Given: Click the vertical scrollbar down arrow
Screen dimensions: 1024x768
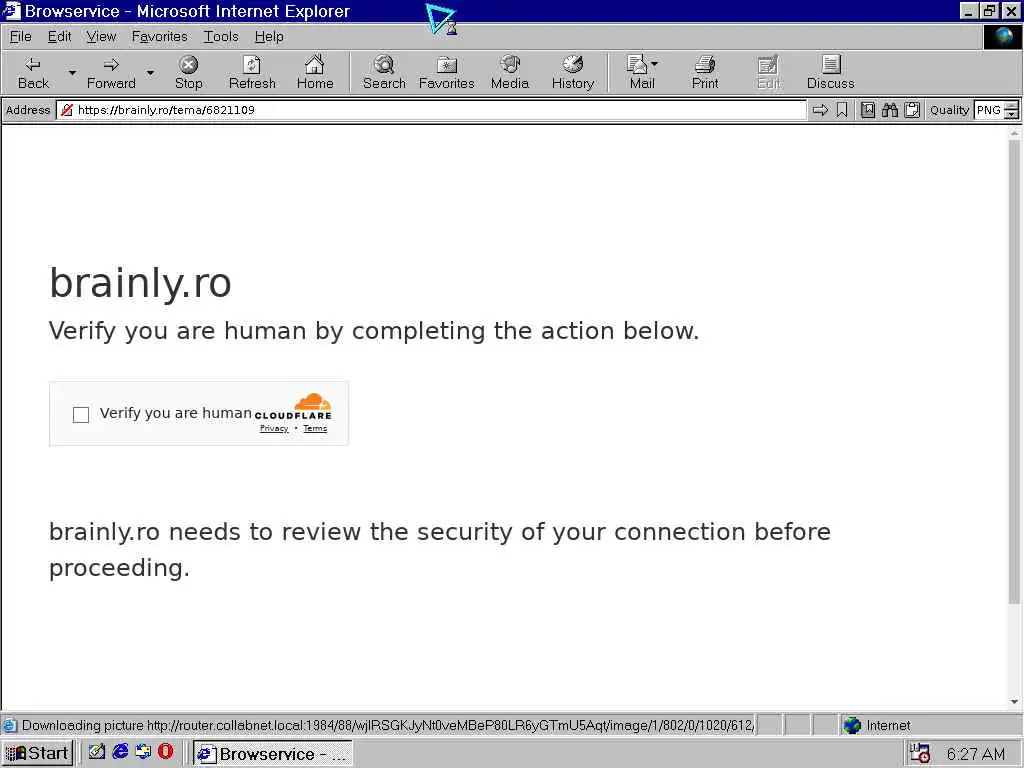Looking at the screenshot, I should 1014,702.
